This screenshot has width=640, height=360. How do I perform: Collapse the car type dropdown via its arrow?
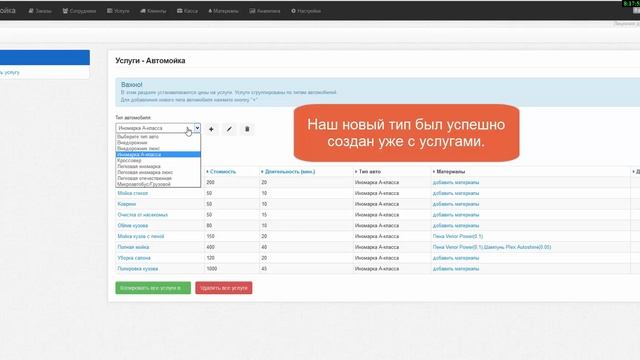click(197, 128)
